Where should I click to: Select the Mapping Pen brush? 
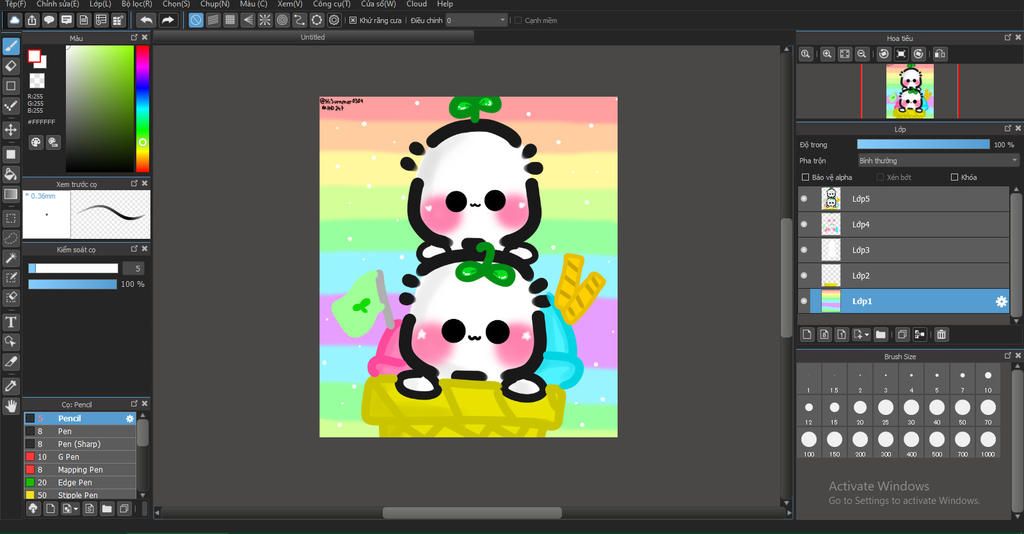tap(80, 469)
